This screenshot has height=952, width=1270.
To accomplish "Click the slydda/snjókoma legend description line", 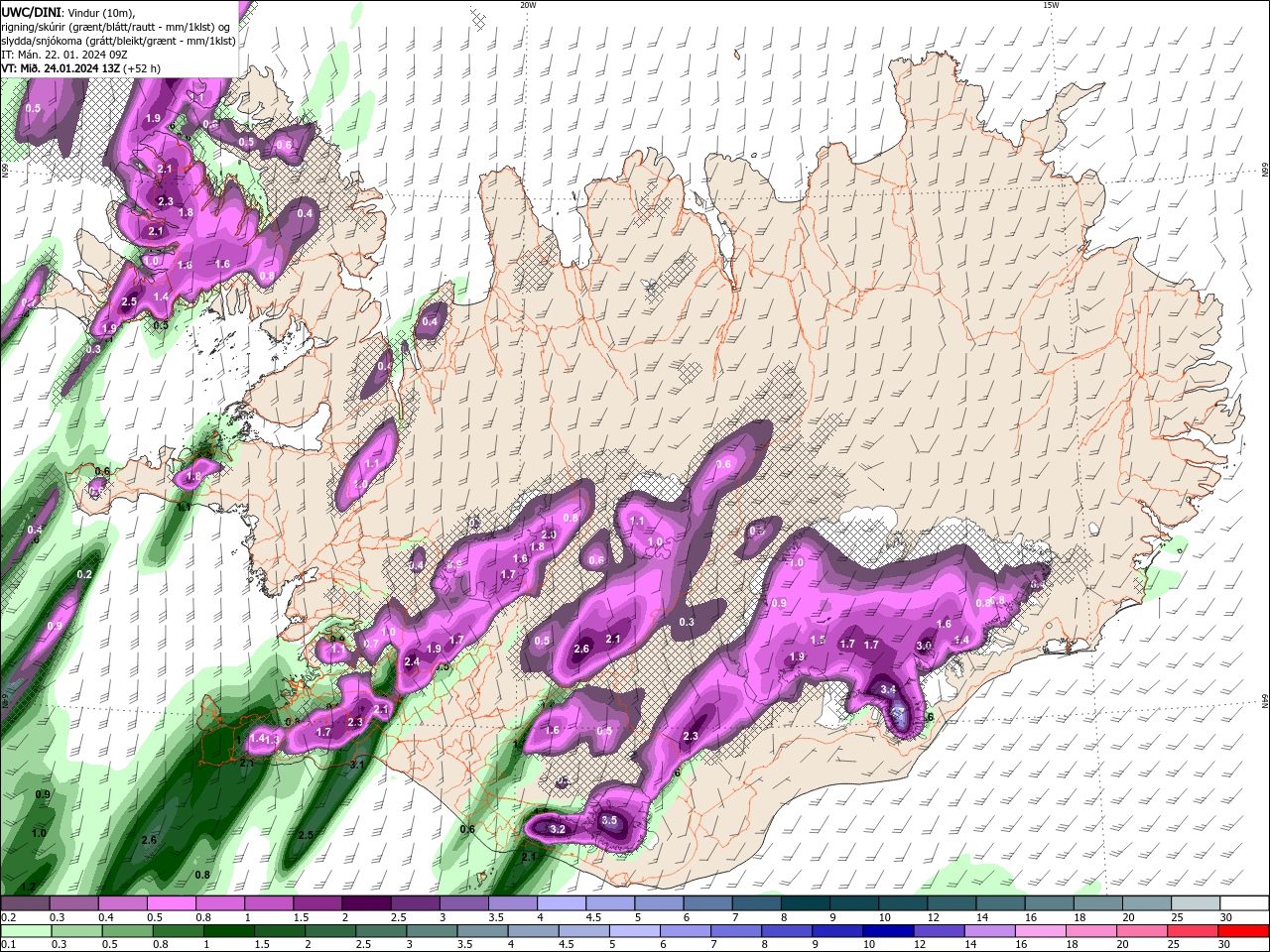I will 118,41.
